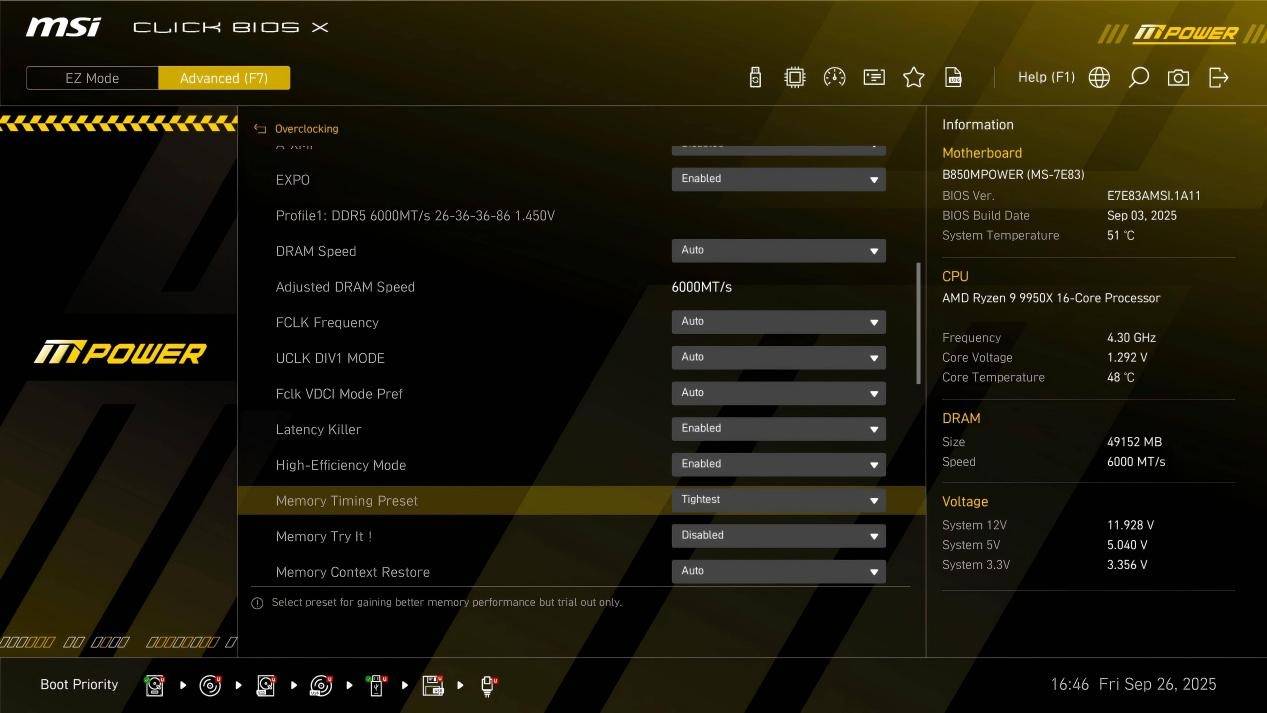Expand the Memory Timing Preset dropdown
This screenshot has width=1267, height=713.
(778, 500)
